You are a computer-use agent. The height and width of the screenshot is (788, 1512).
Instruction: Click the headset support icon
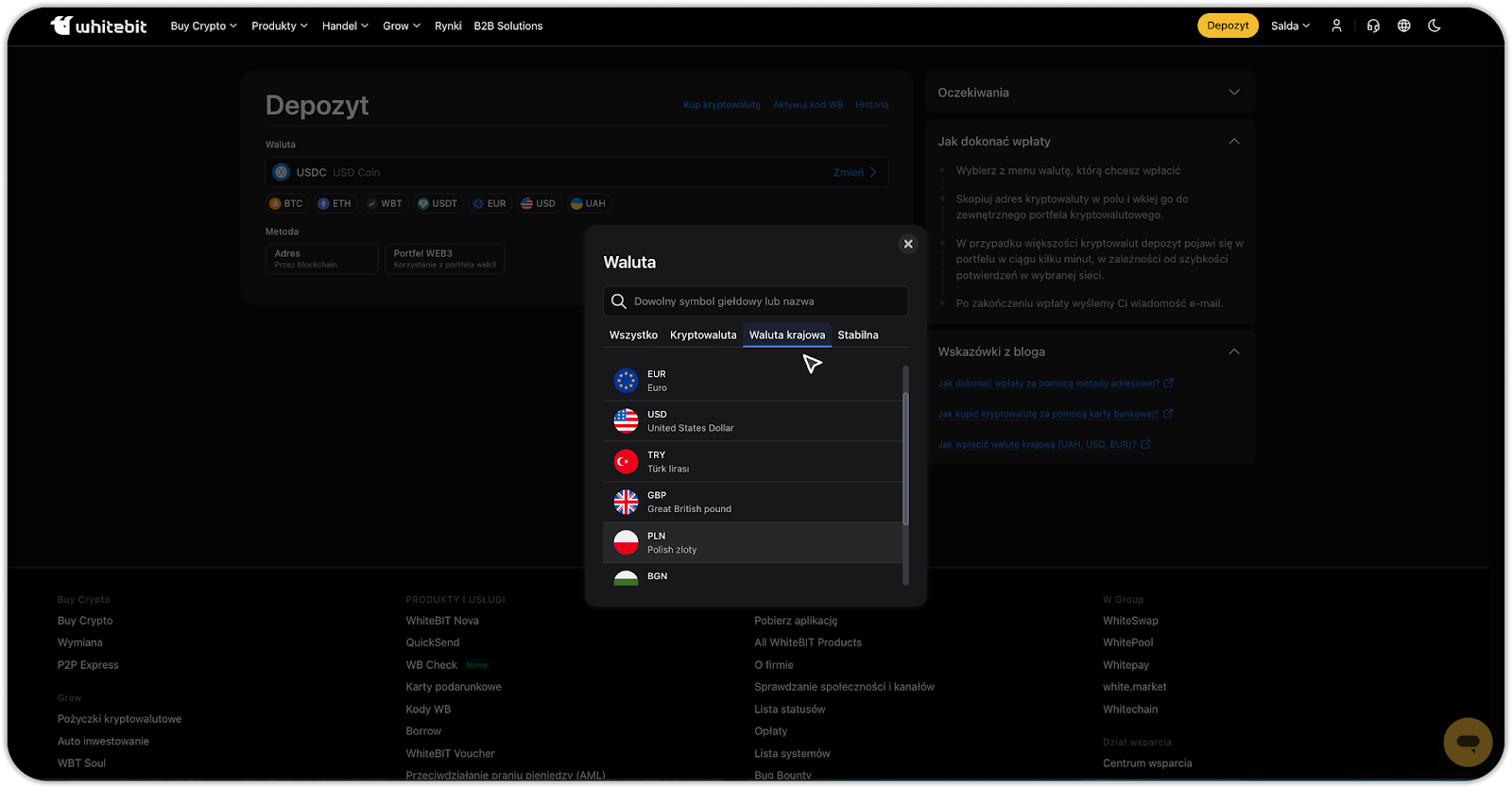(x=1373, y=26)
